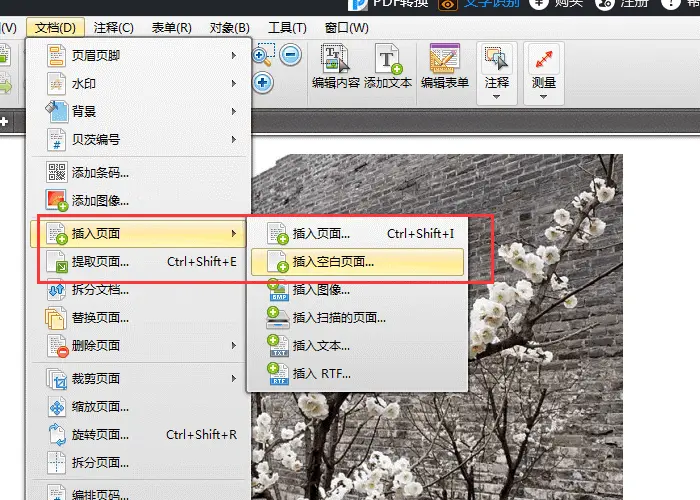Expand the 注释 toolbar dropdown arrow

496,97
